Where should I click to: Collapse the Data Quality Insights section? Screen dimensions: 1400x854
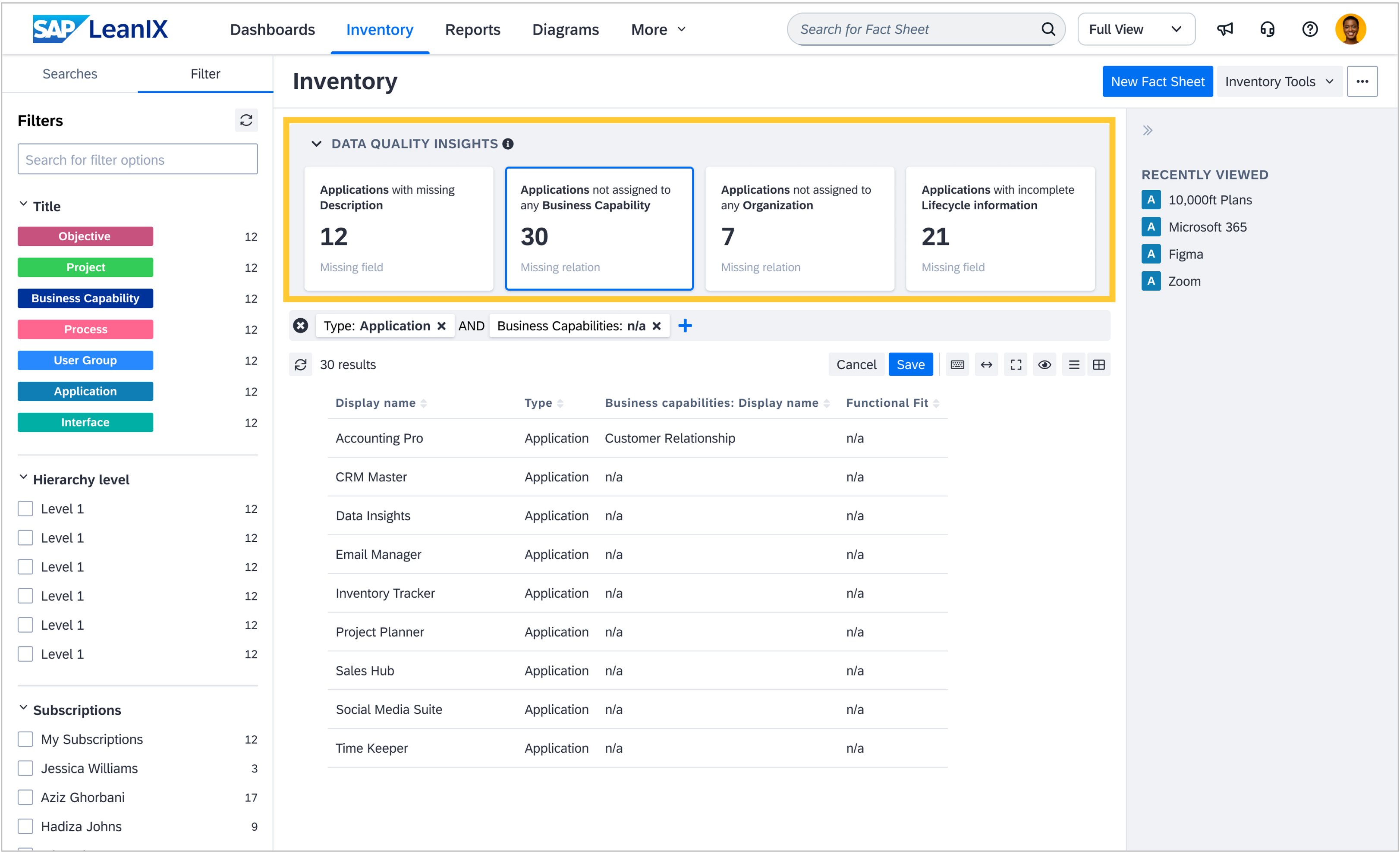[317, 144]
